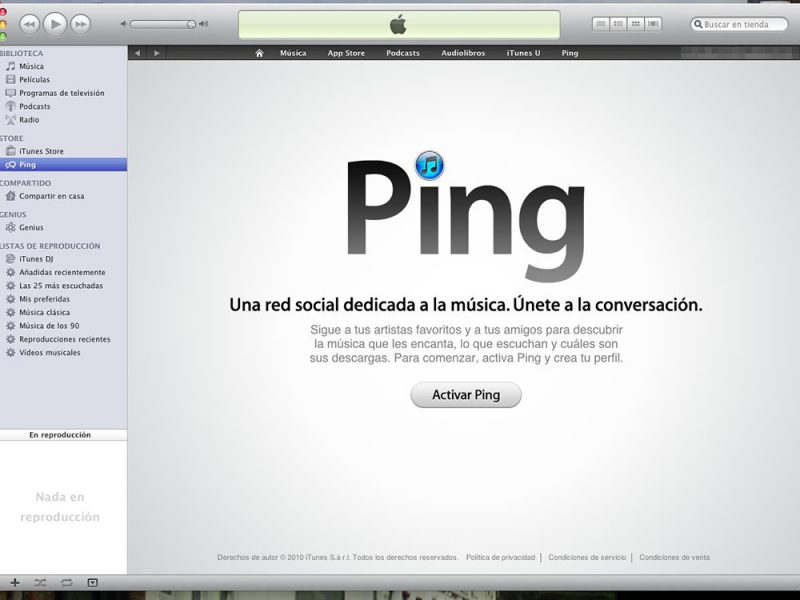Open the Condiciones de servicio link
The width and height of the screenshot is (800, 600).
[587, 557]
